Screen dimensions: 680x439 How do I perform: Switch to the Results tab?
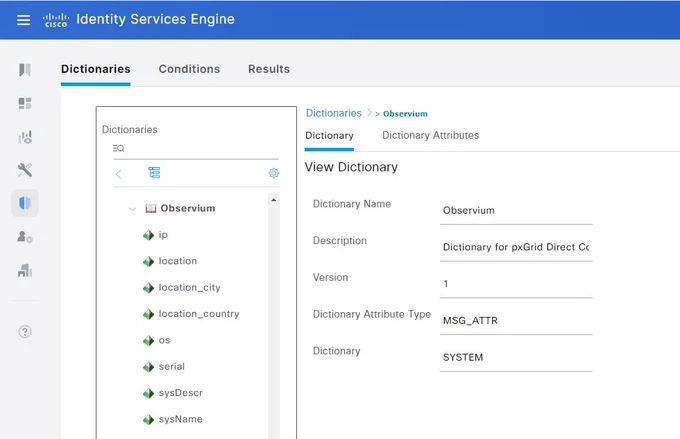269,69
